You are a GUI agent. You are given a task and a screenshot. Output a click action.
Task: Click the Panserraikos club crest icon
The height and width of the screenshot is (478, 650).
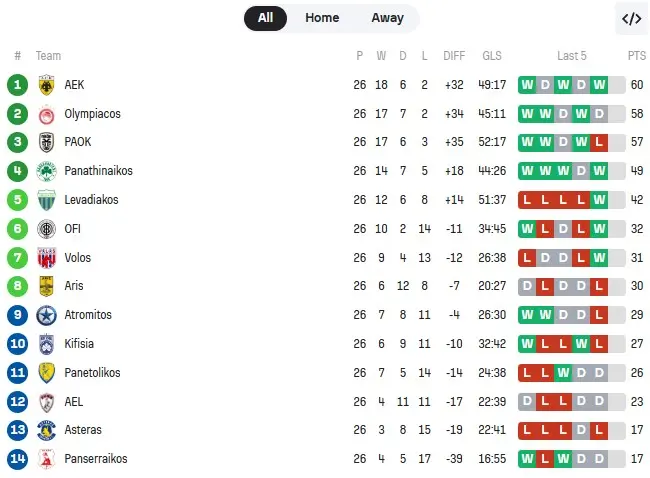point(46,459)
